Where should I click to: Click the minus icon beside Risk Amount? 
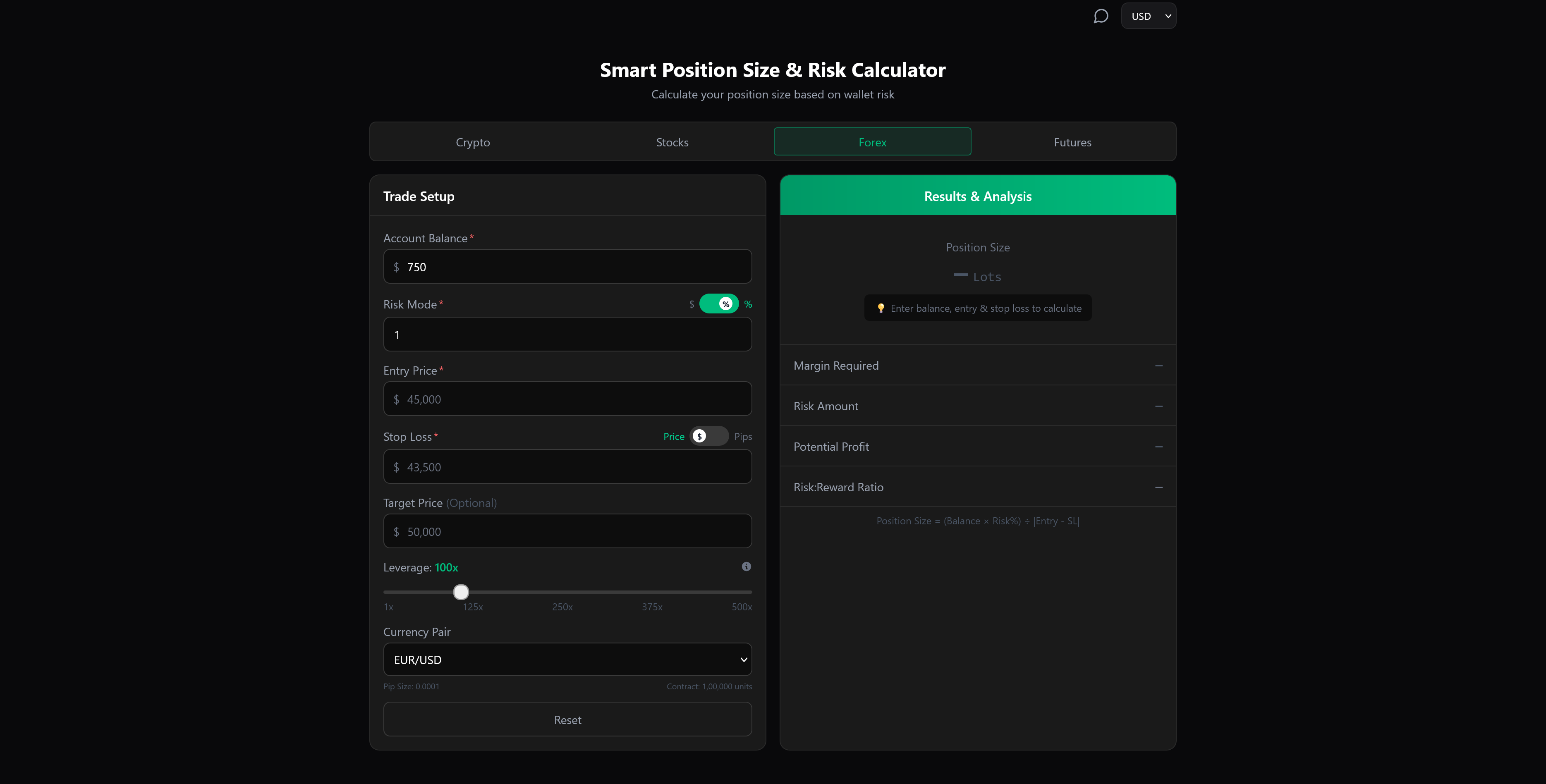point(1158,406)
